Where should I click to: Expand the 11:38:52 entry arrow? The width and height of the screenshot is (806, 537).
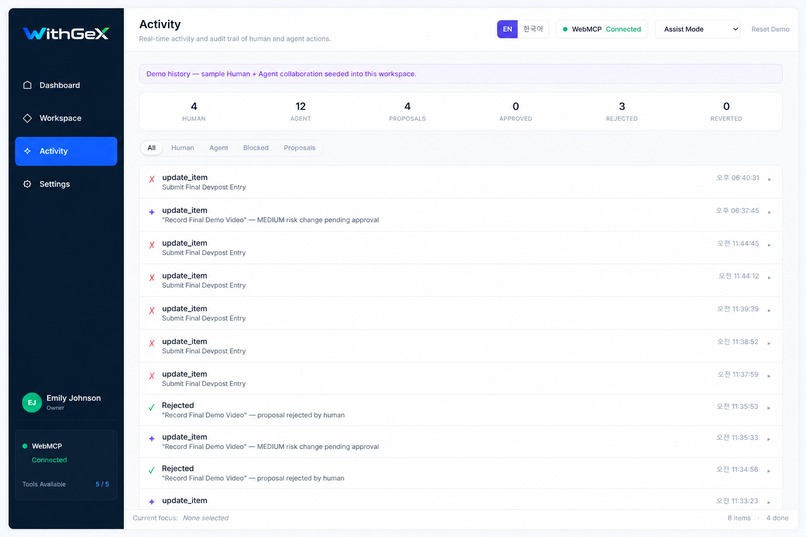pyautogui.click(x=770, y=343)
